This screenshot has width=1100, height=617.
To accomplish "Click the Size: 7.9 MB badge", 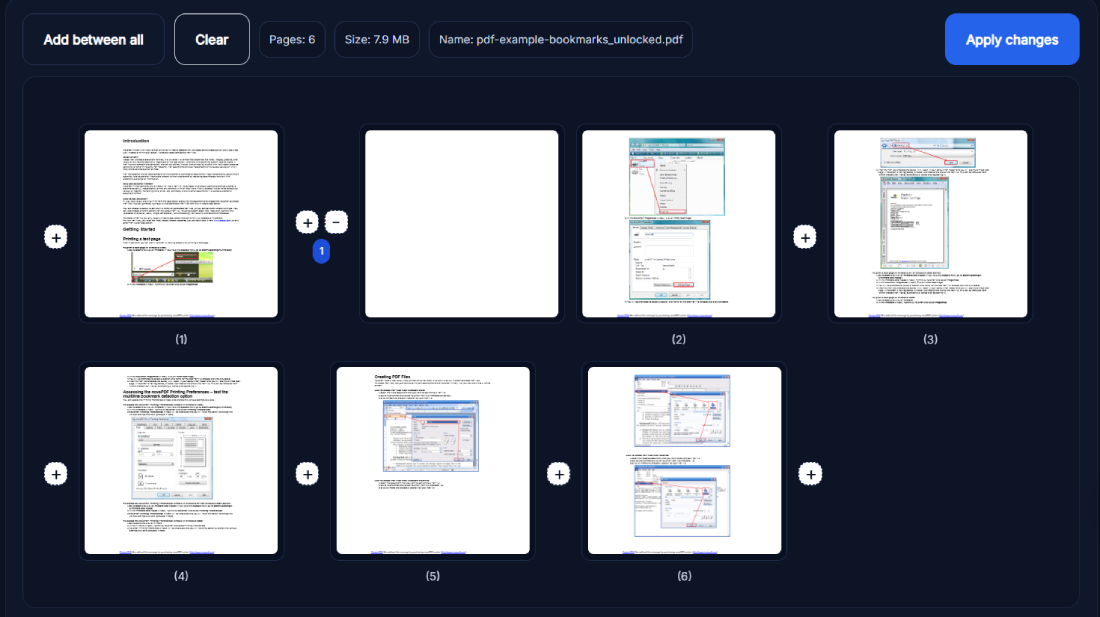I will pyautogui.click(x=376, y=39).
